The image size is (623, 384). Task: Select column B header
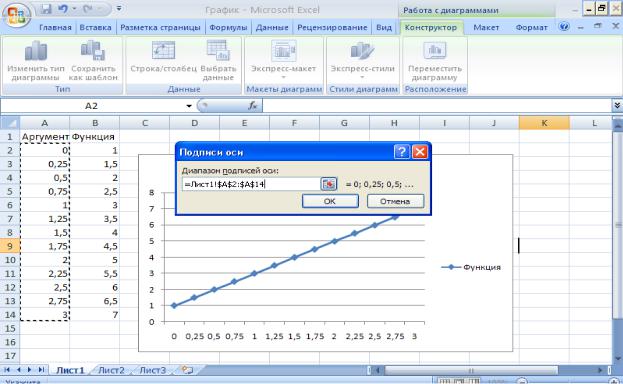tap(95, 123)
